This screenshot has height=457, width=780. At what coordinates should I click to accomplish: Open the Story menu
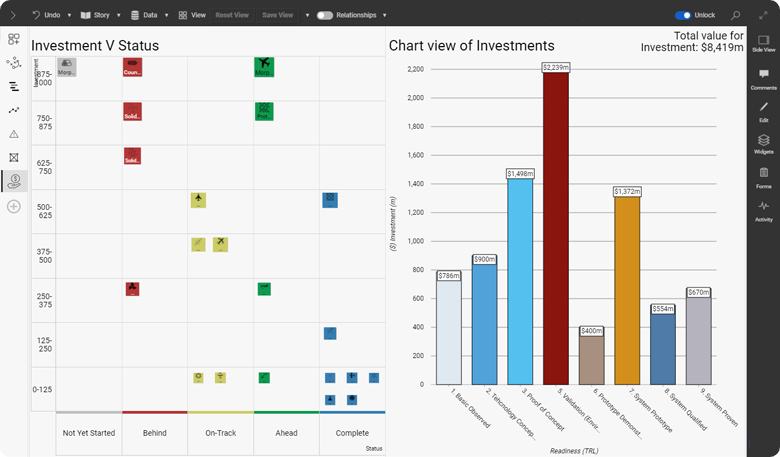96,16
